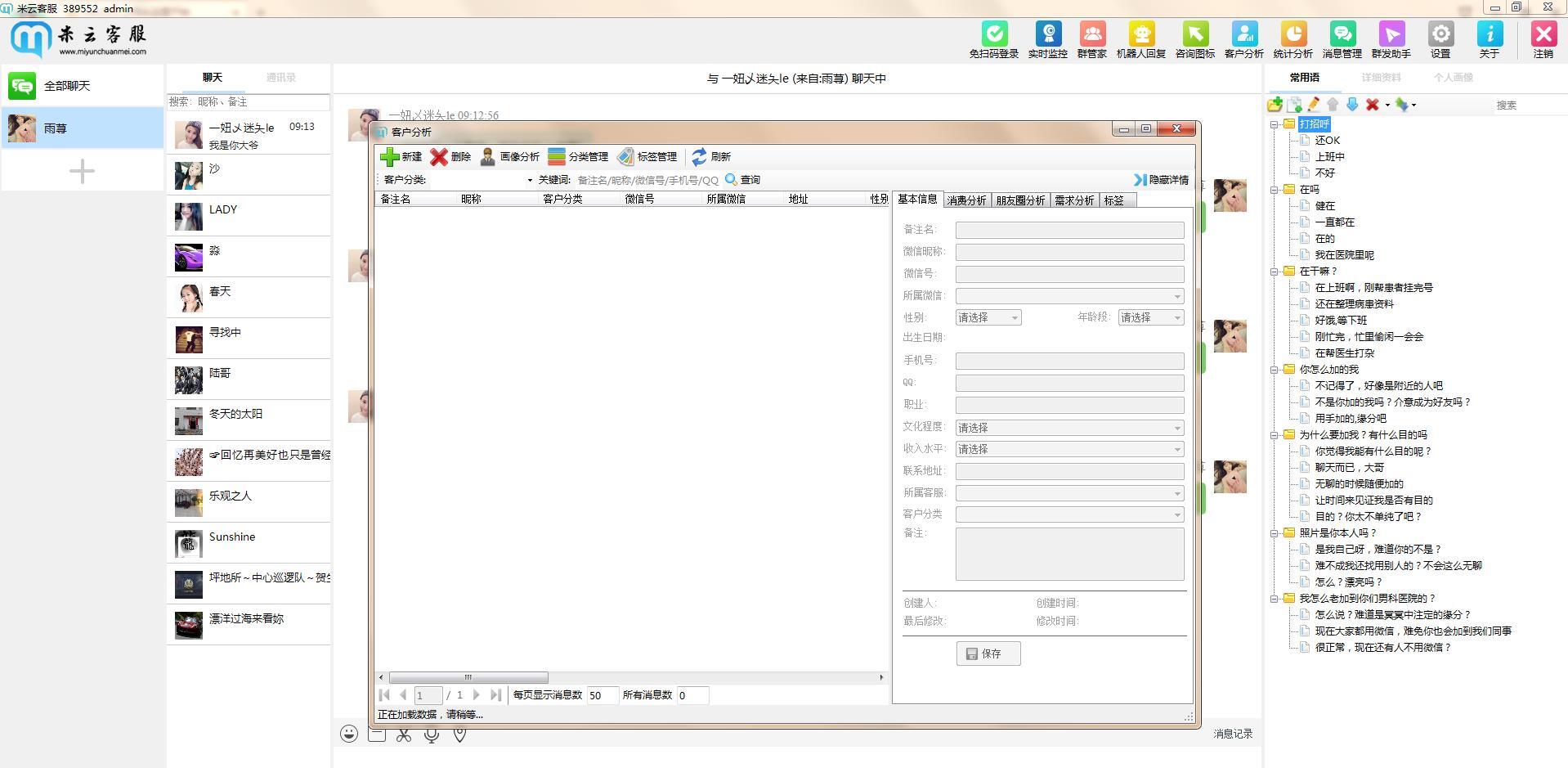Open the 群发助手 mass-send icon
Viewport: 1568px width, 768px height.
[x=1391, y=40]
